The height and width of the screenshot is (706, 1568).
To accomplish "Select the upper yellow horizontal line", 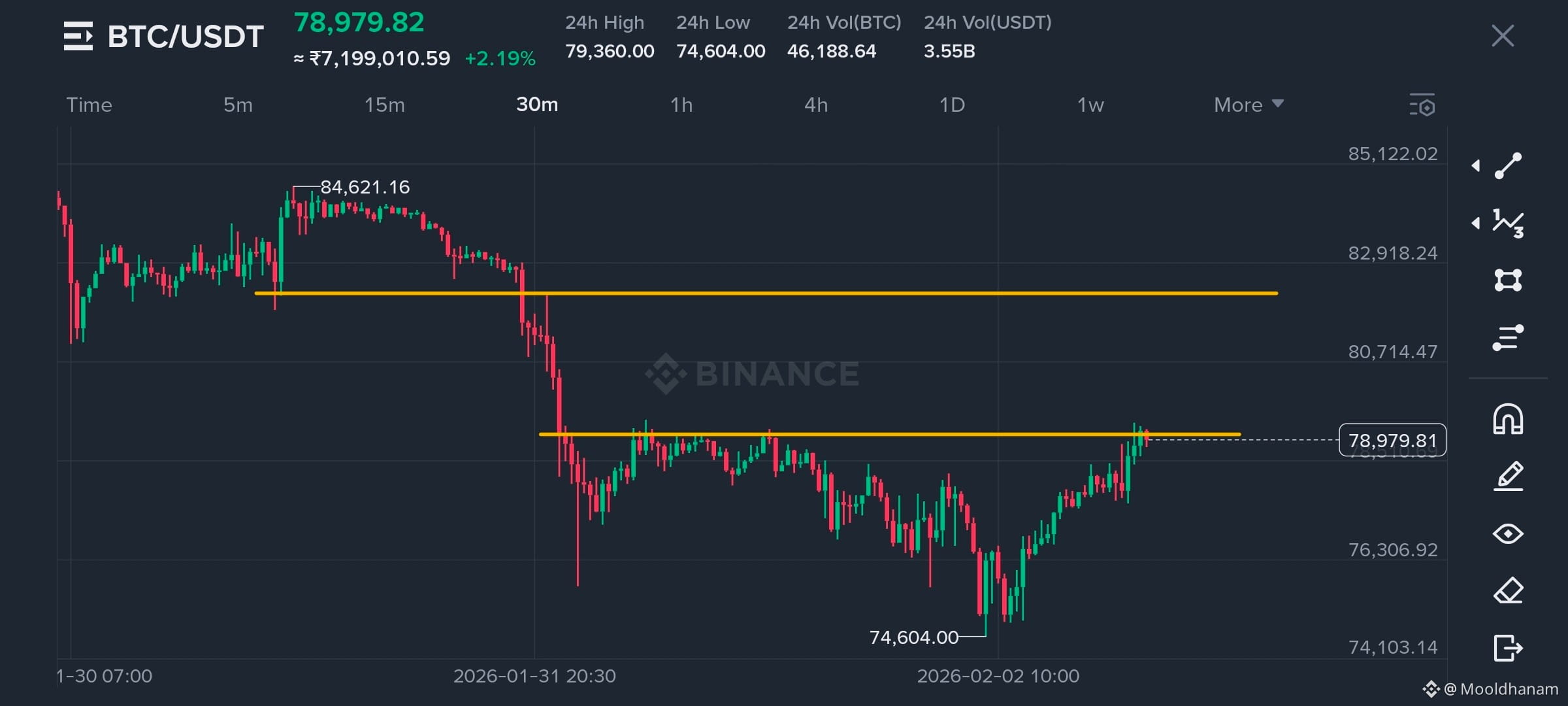I will tap(766, 293).
